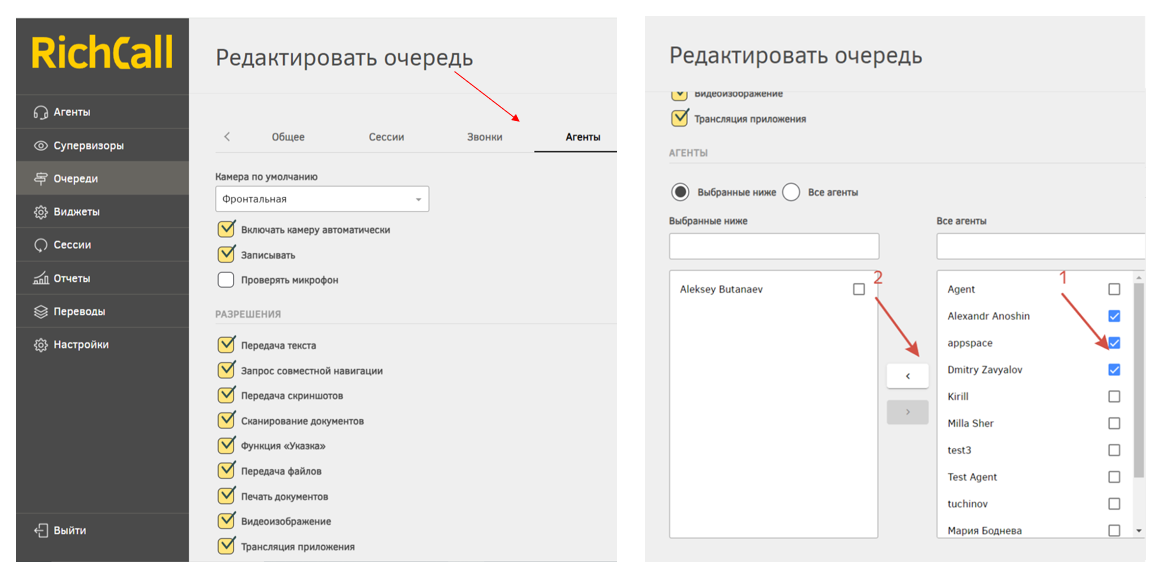The image size is (1167, 580).
Task: Open the Агенты sidebar menu item
Action: coord(102,112)
